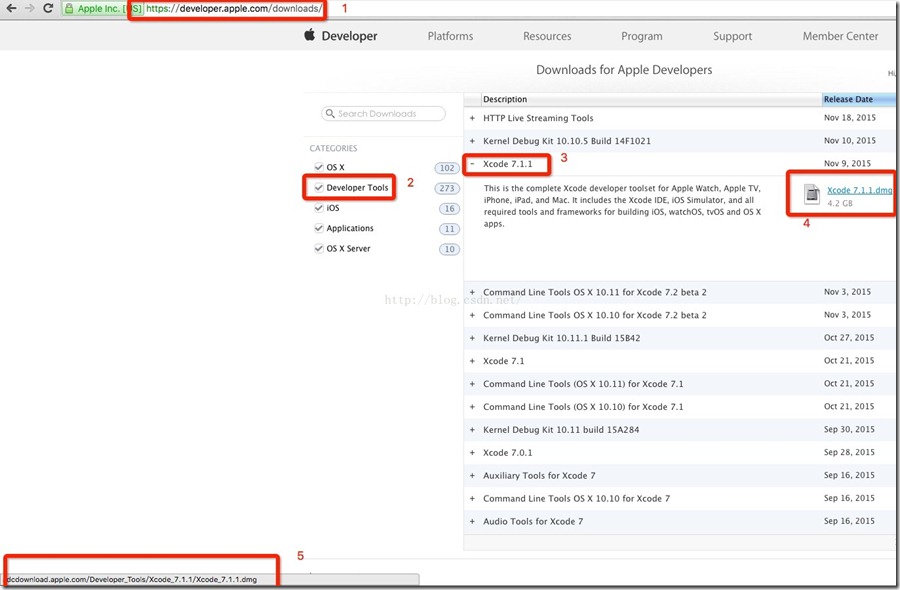The image size is (900, 590).
Task: Click the magnifier in Search Downloads
Action: coord(330,114)
